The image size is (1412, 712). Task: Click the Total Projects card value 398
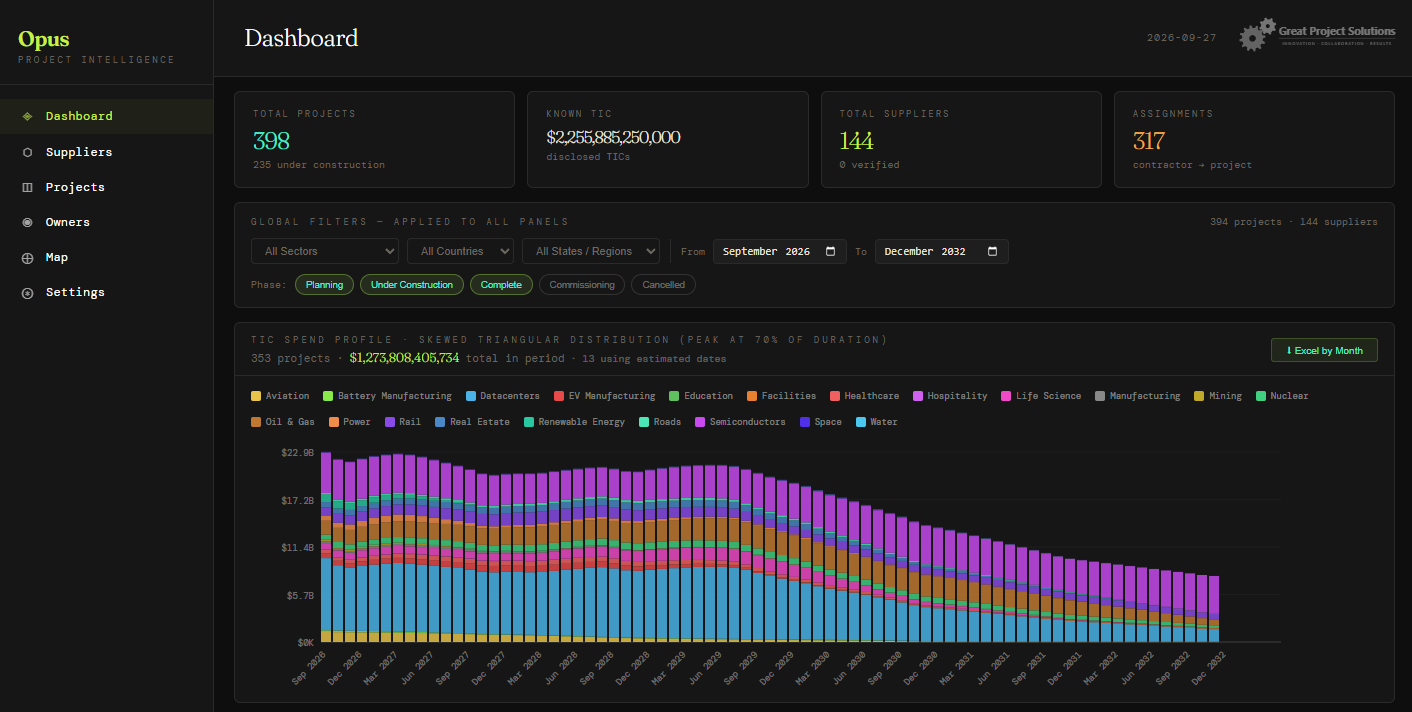pyautogui.click(x=271, y=140)
